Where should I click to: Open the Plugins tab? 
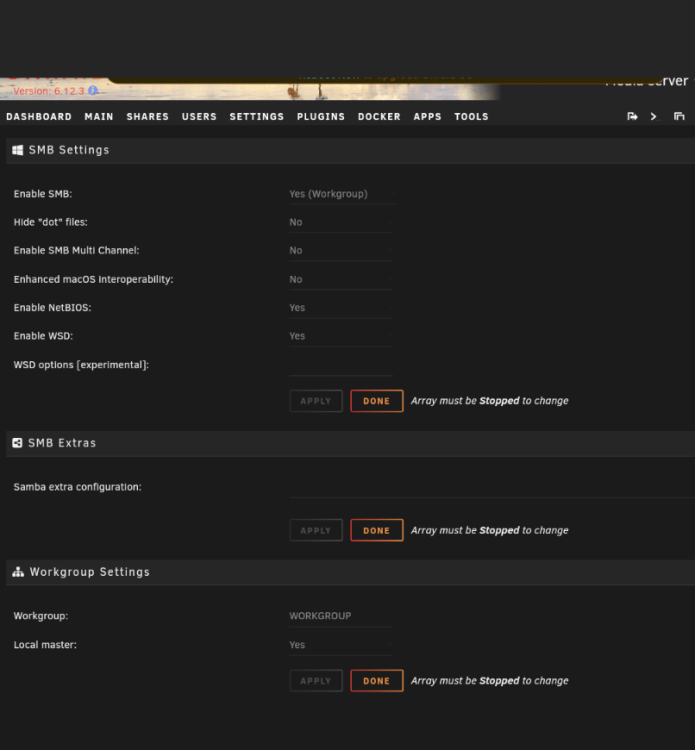(321, 117)
